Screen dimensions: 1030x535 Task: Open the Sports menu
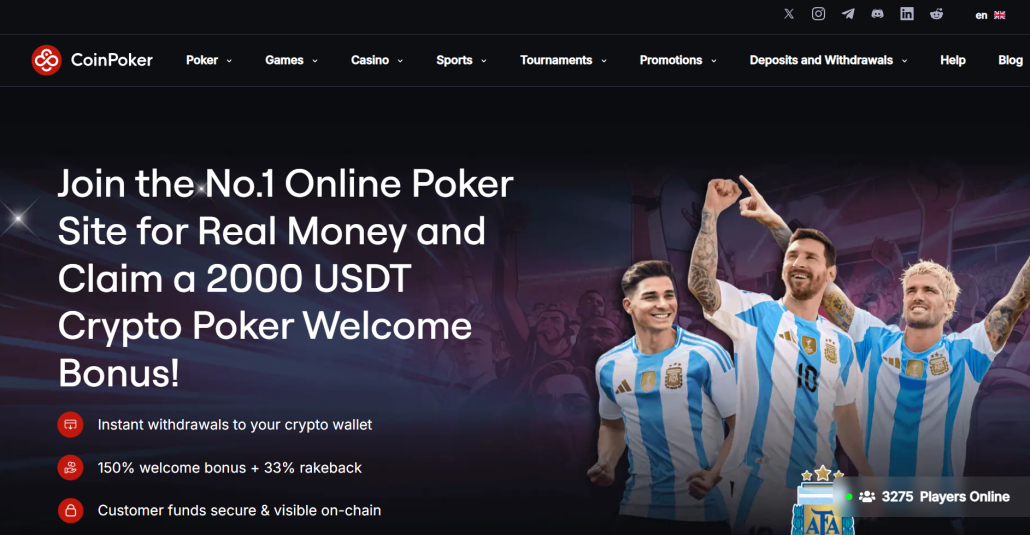point(461,60)
